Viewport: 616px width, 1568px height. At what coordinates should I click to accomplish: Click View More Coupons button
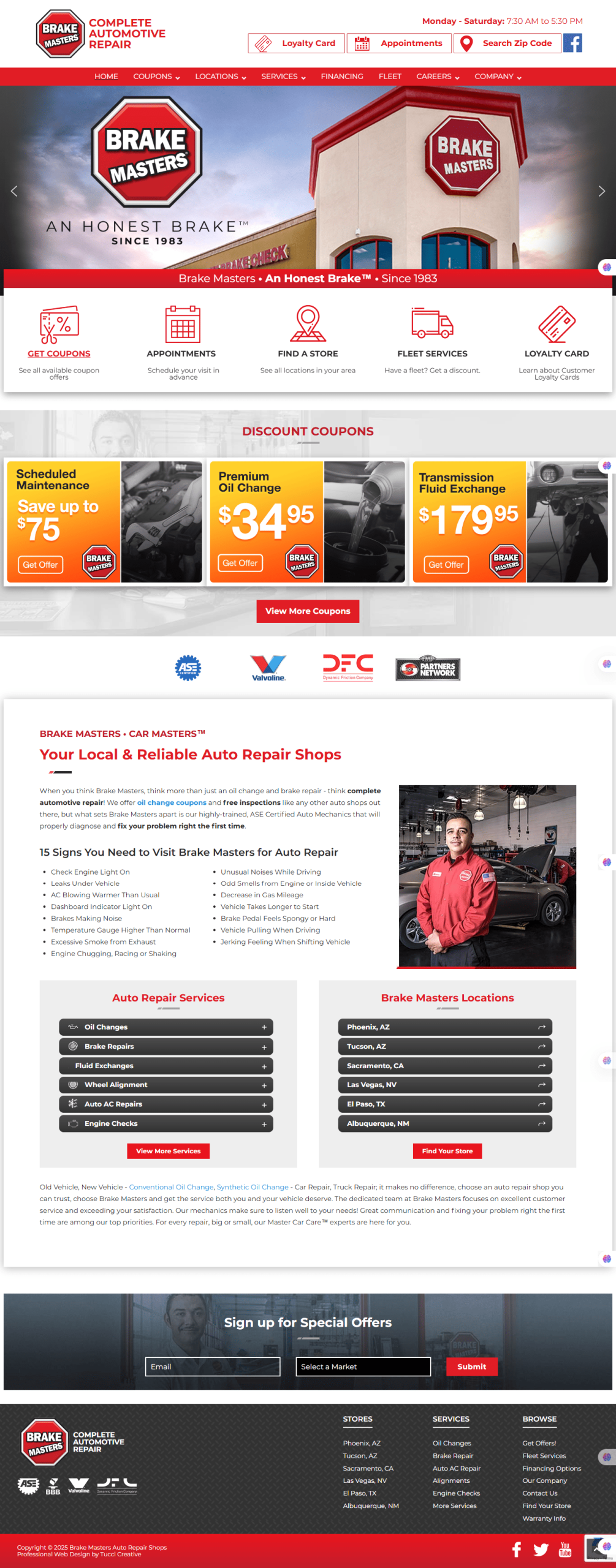[x=308, y=611]
